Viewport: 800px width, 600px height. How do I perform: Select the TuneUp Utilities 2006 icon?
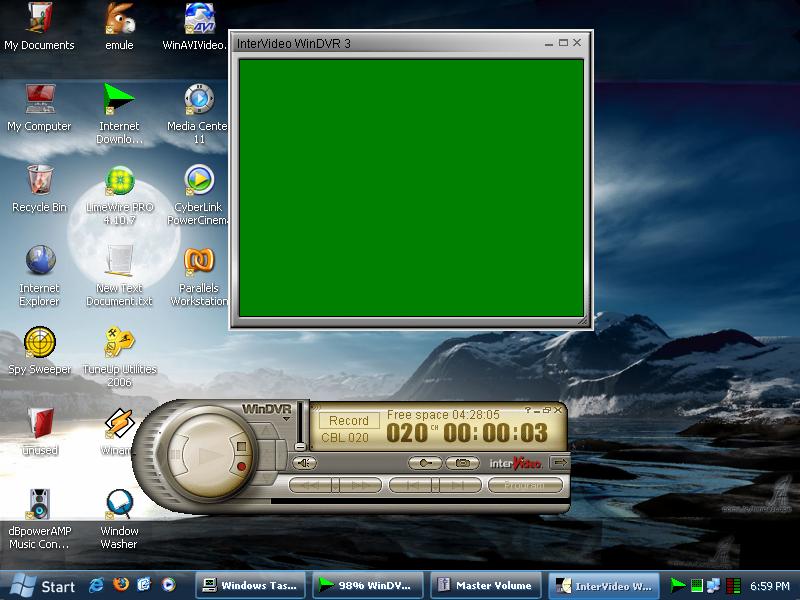point(119,357)
